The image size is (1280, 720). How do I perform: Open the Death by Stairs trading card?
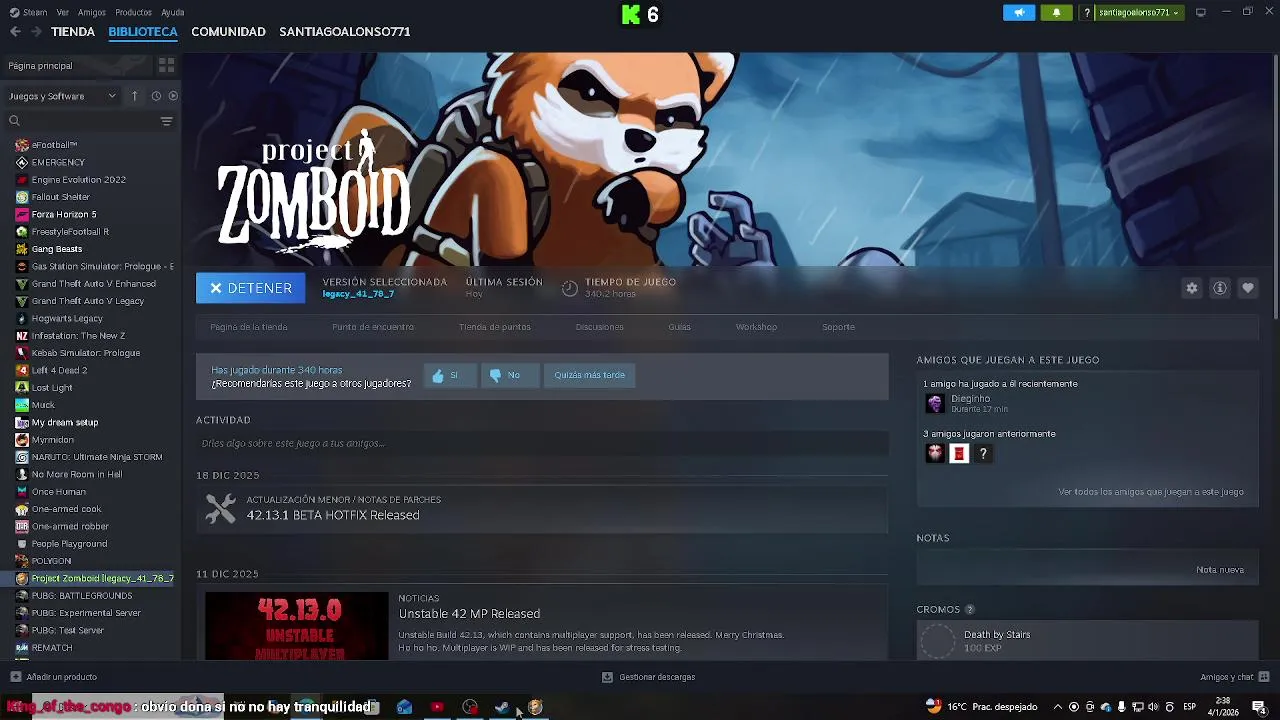click(1087, 641)
